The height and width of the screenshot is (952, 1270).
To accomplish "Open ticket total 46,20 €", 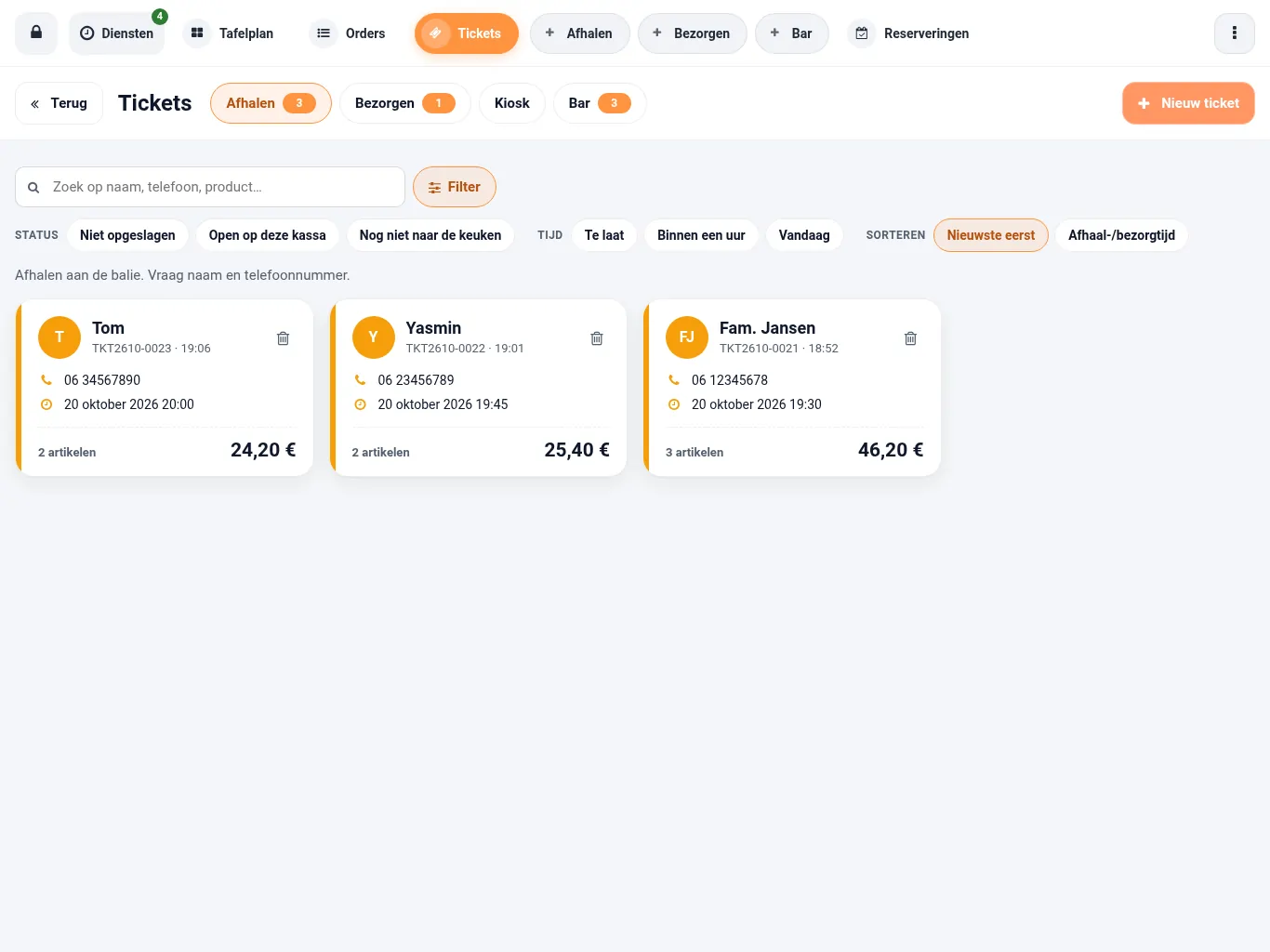I will pos(891,450).
